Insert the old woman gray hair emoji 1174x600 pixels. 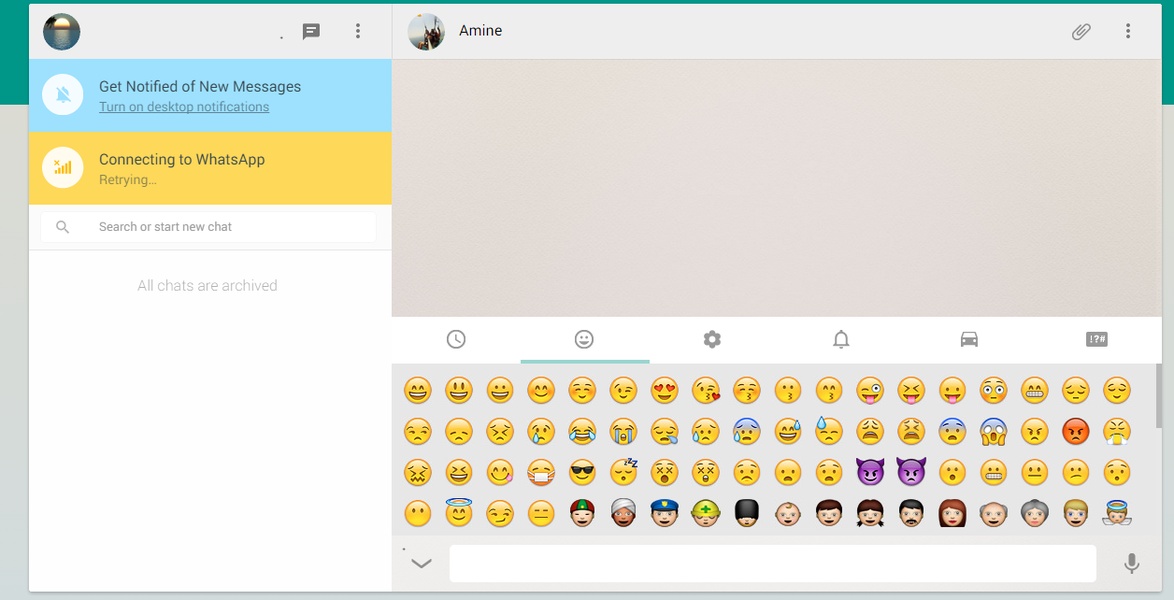[1035, 513]
